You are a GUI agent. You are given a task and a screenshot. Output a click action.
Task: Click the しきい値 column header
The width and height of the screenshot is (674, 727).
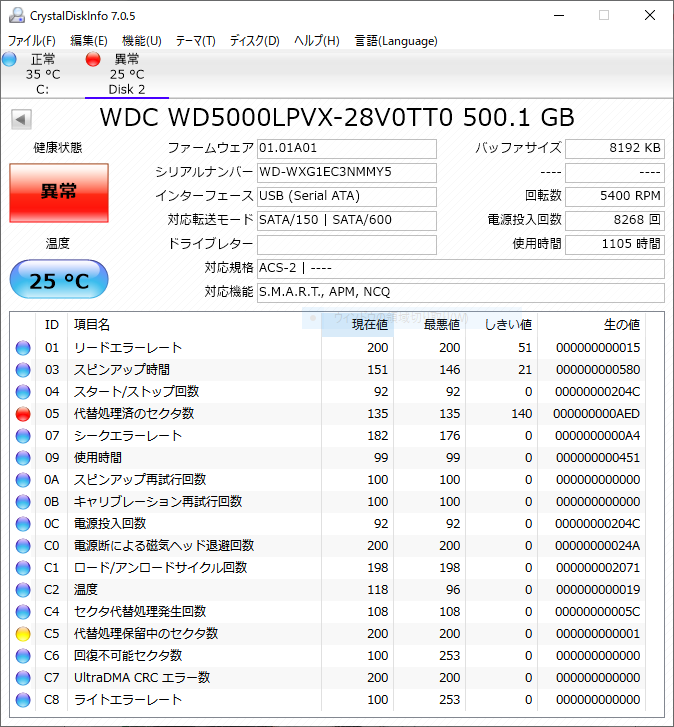coord(502,325)
